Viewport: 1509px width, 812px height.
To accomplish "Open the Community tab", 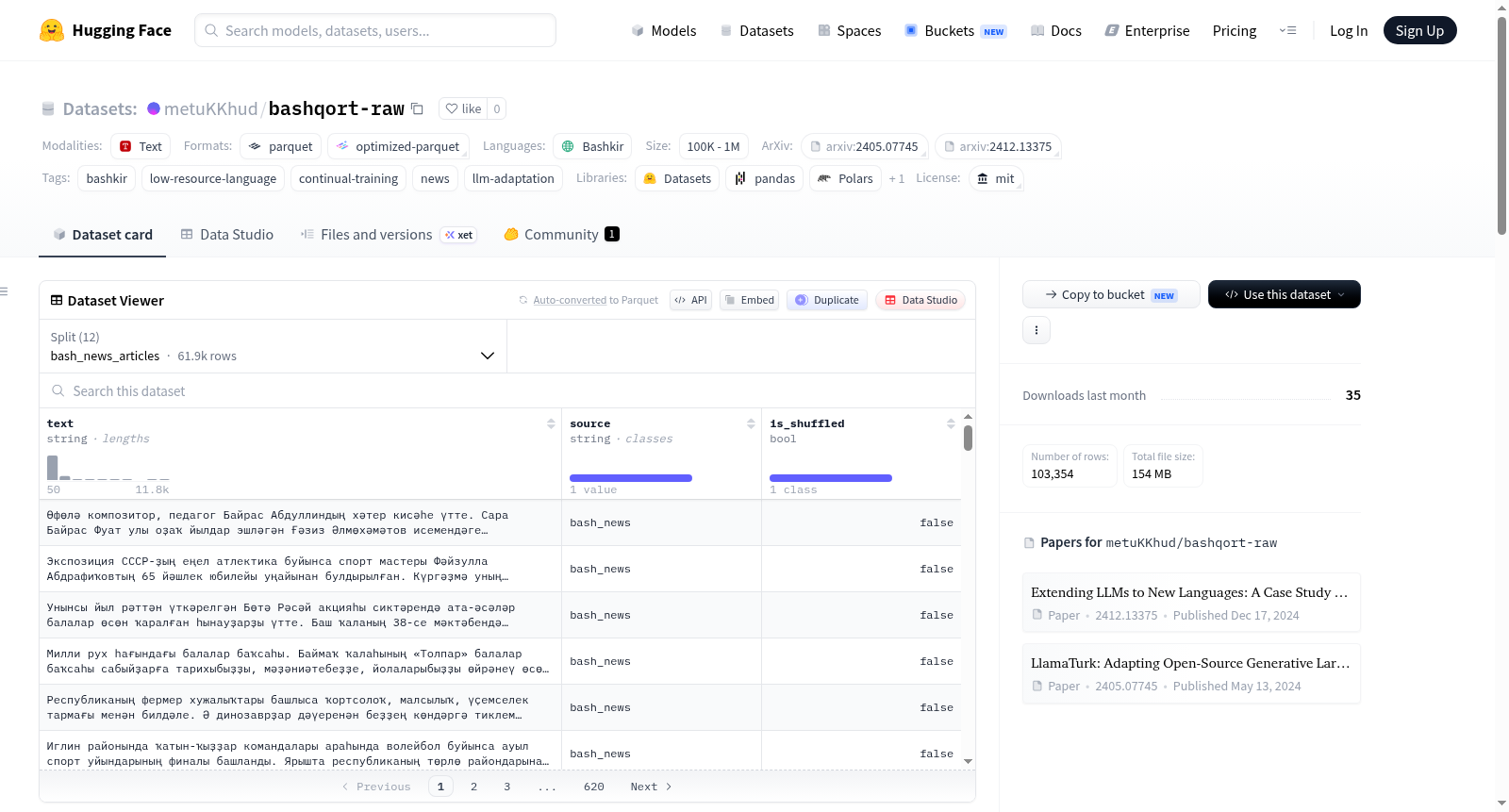I will coord(561,235).
